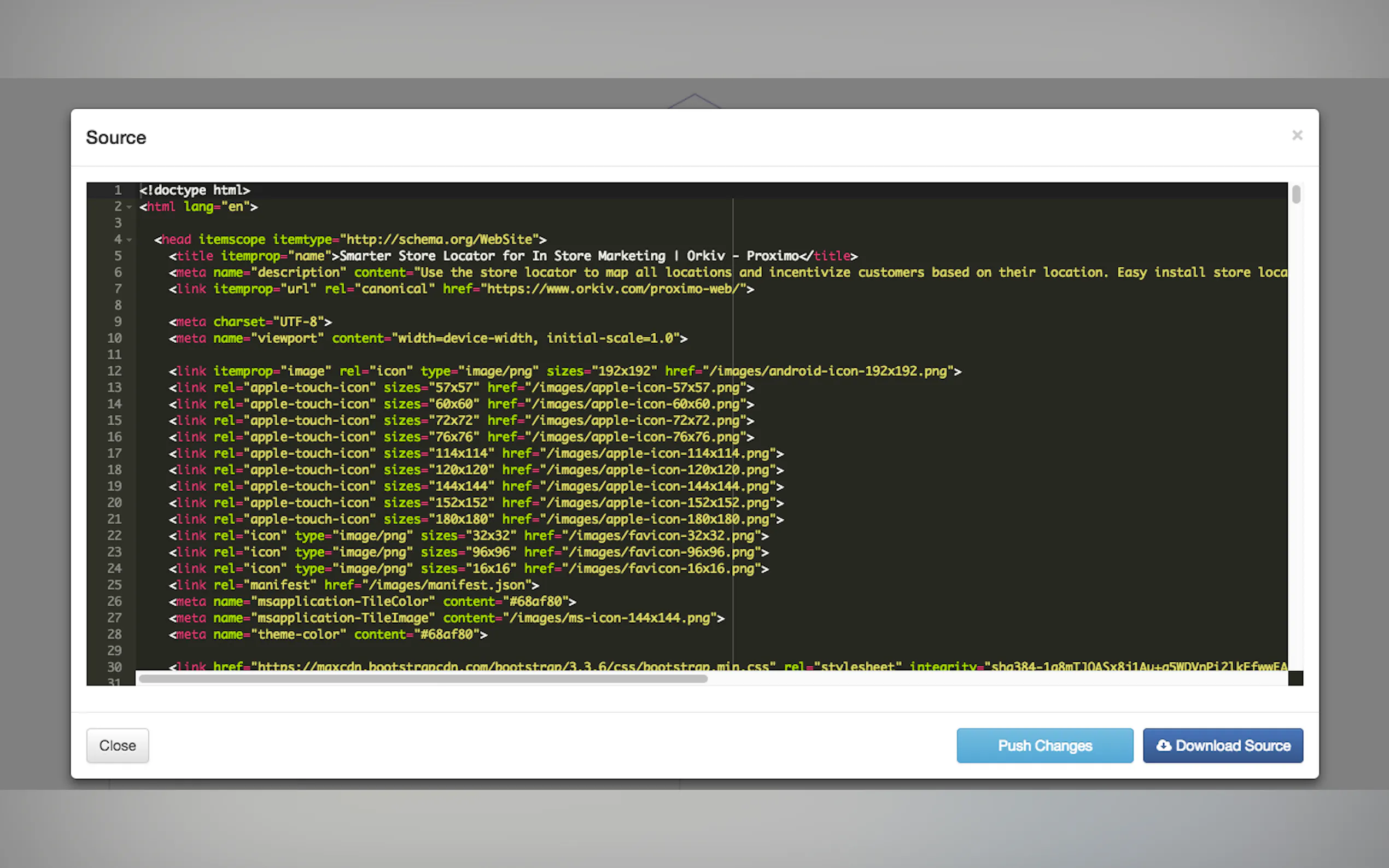The width and height of the screenshot is (1389, 868).
Task: Click the Download Source button label
Action: [1233, 745]
